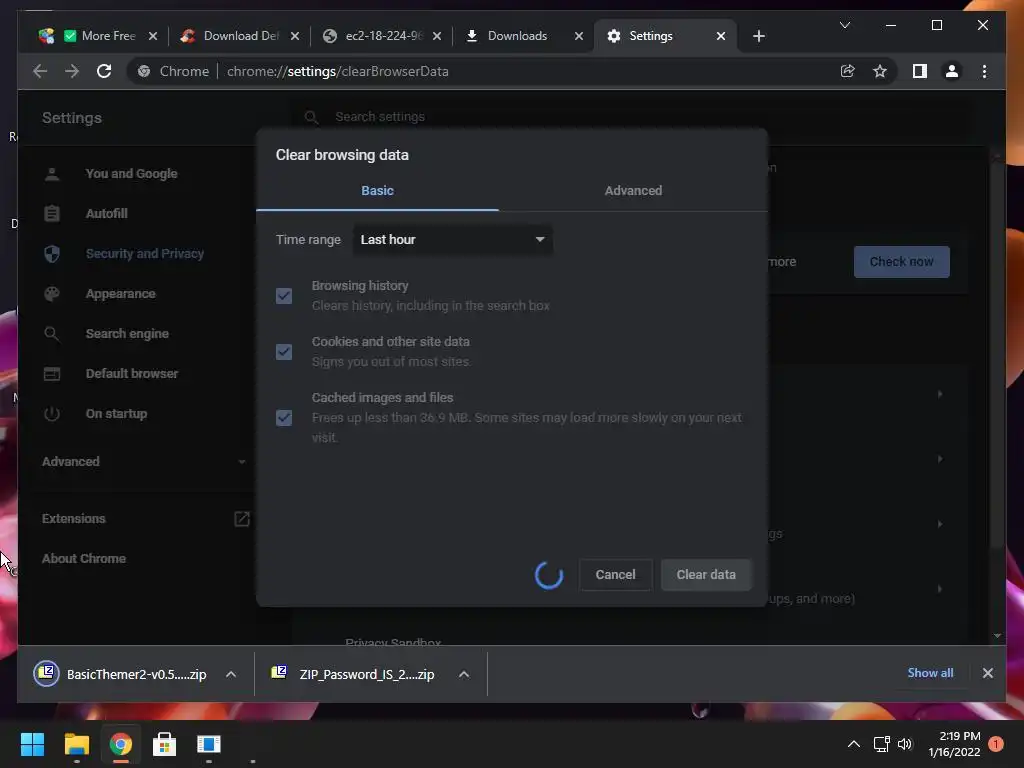Open a new tab
1024x768 pixels.
(758, 36)
